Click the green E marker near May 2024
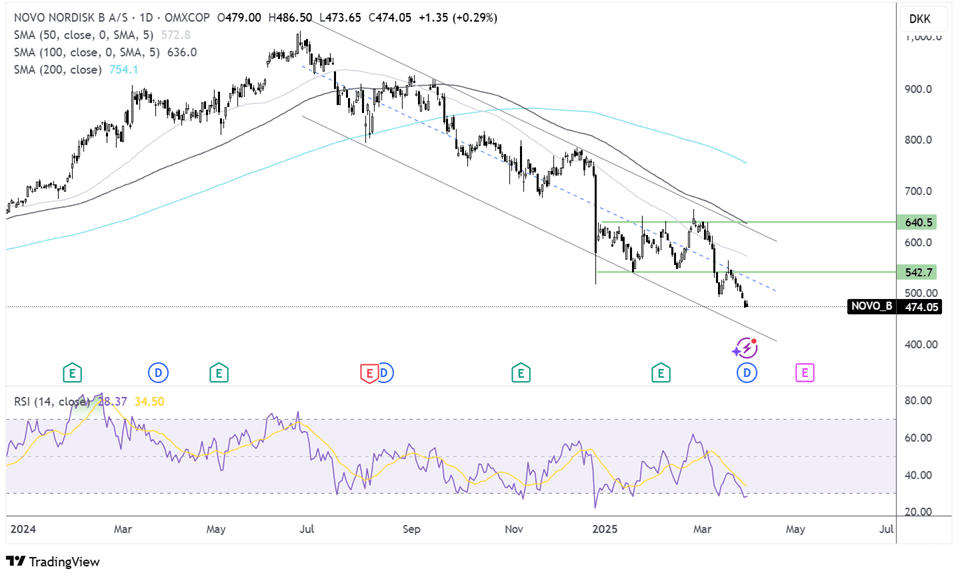Viewport: 962px width, 579px height. coord(219,372)
